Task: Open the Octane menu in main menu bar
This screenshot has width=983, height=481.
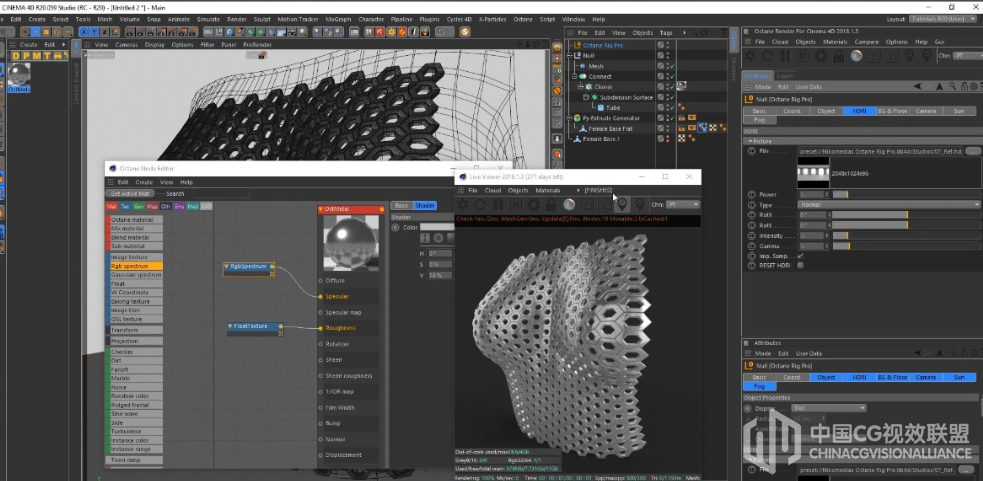Action: tap(523, 19)
